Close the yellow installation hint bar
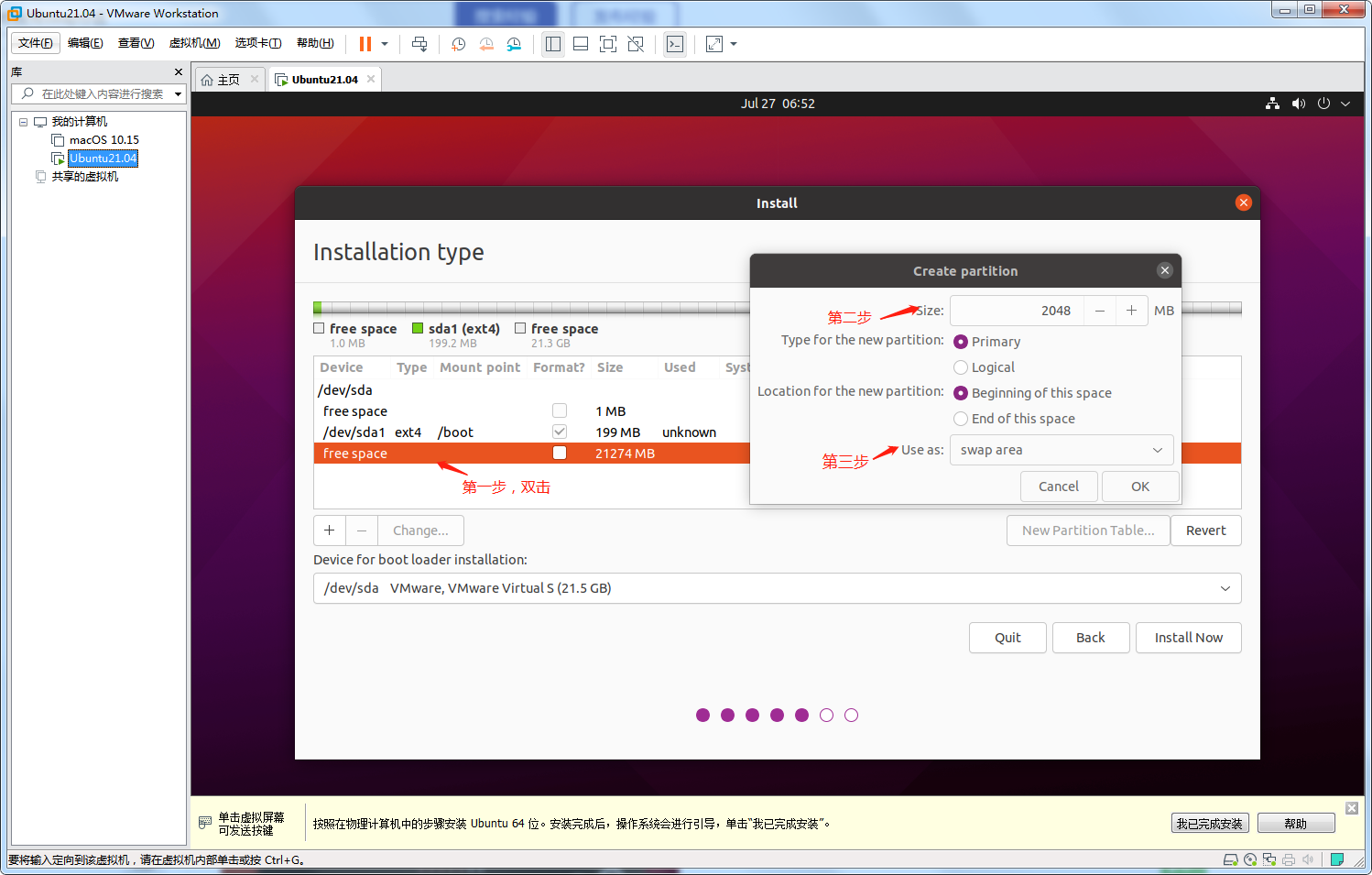 (x=1352, y=807)
